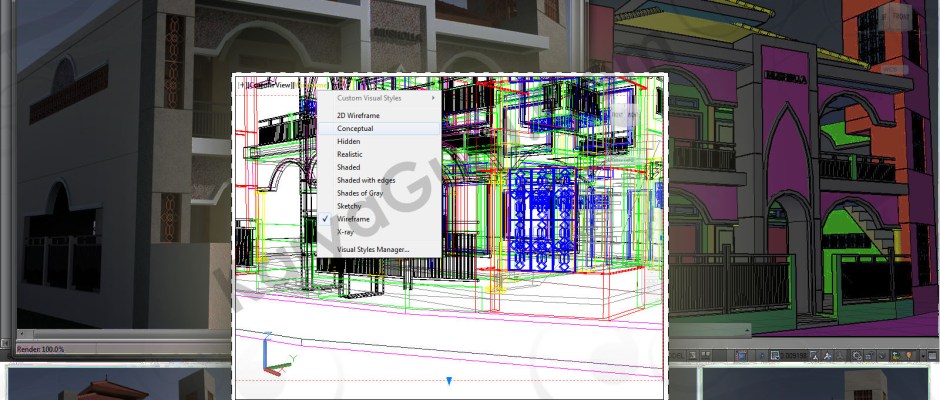Click the Clean Screen icon in status bar
This screenshot has height=400, width=940.
pos(932,356)
